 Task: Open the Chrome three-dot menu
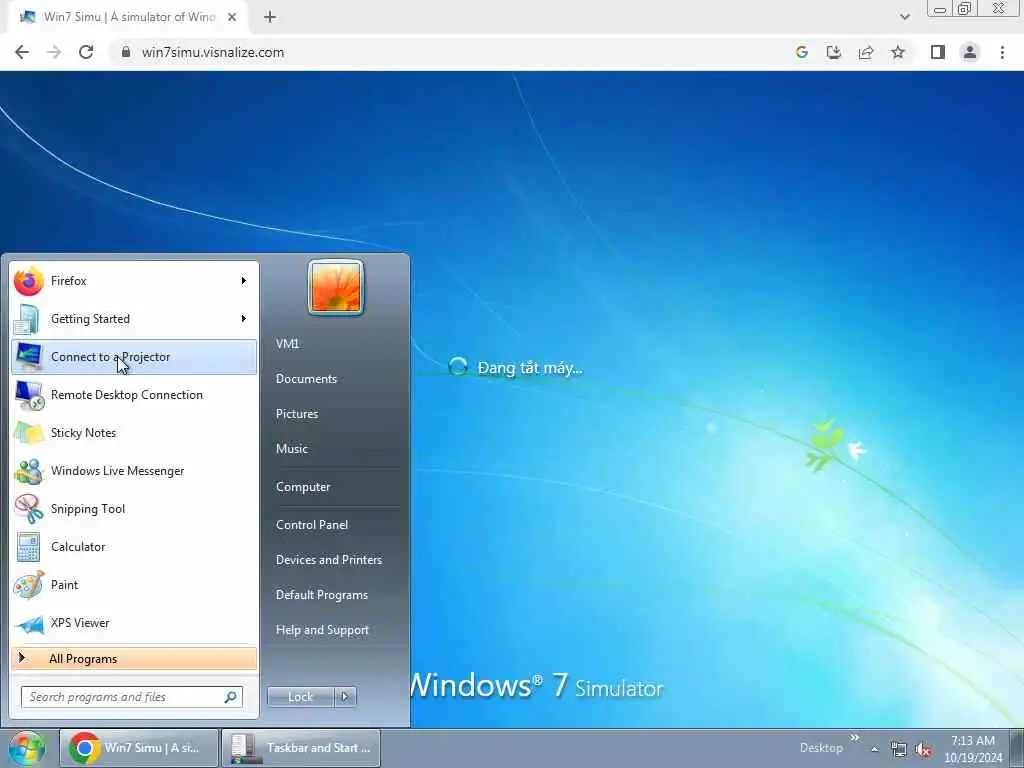coord(1002,52)
